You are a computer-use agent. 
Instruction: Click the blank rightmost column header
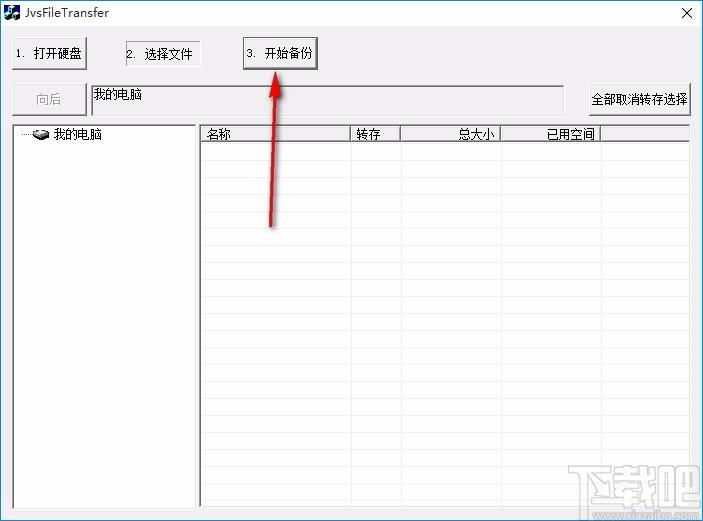click(645, 134)
